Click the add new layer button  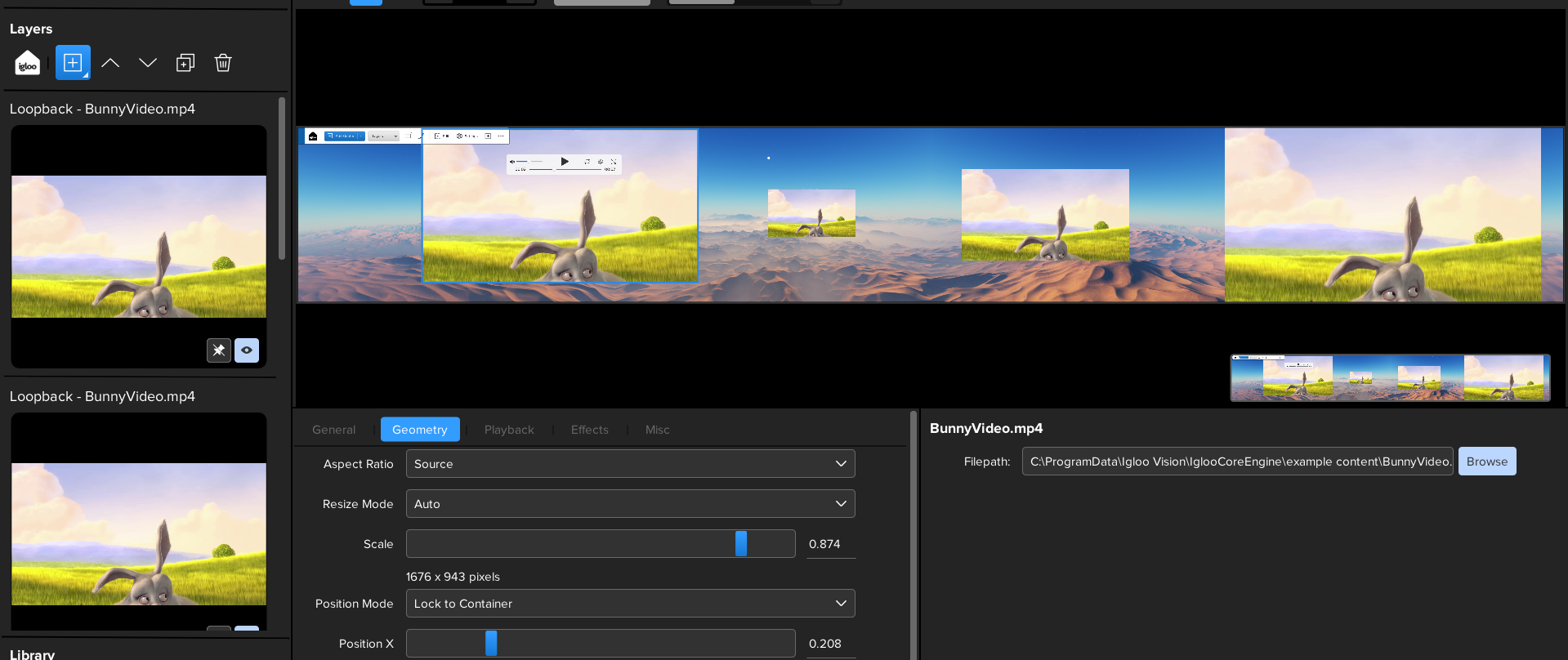pos(73,63)
